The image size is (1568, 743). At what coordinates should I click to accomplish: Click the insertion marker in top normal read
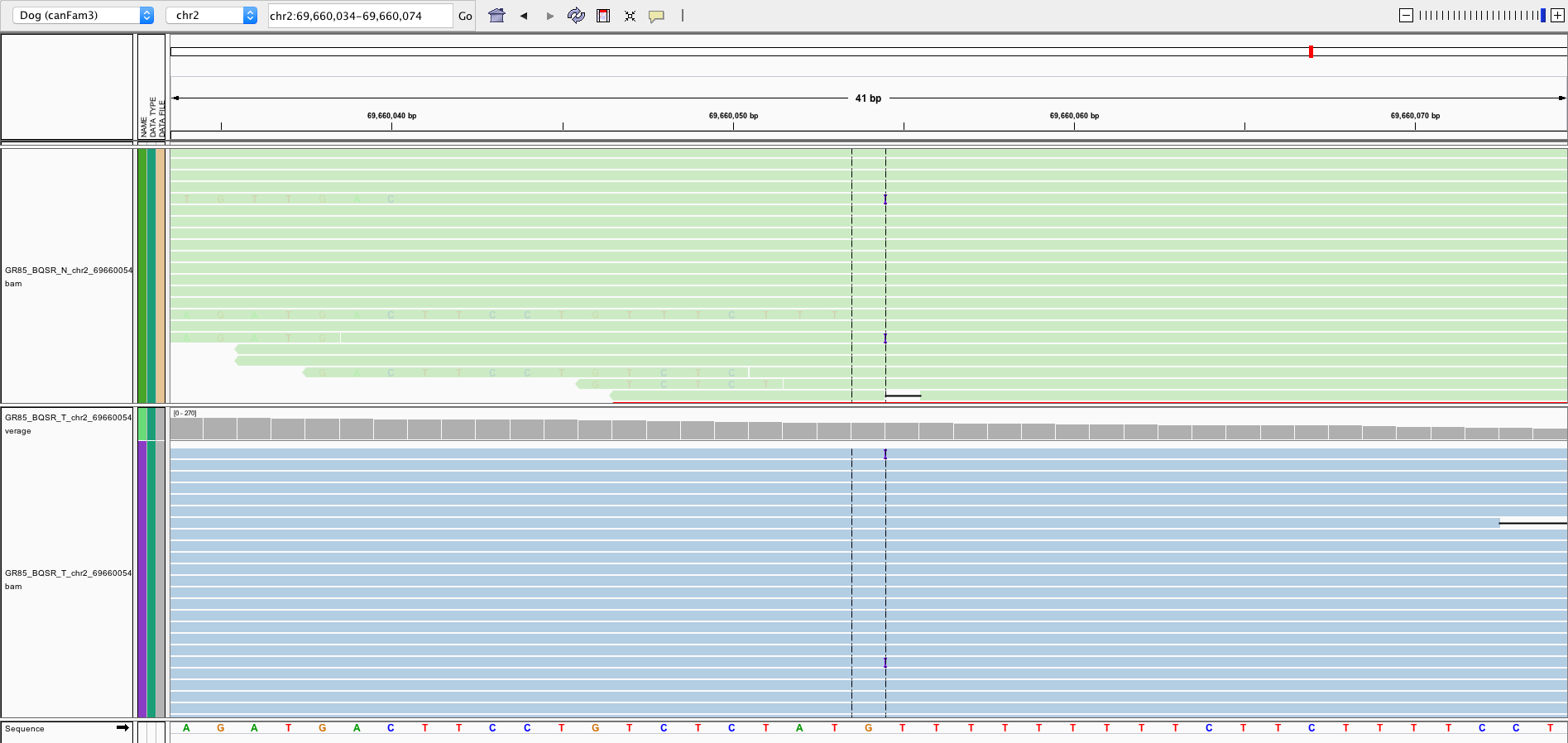click(x=885, y=199)
